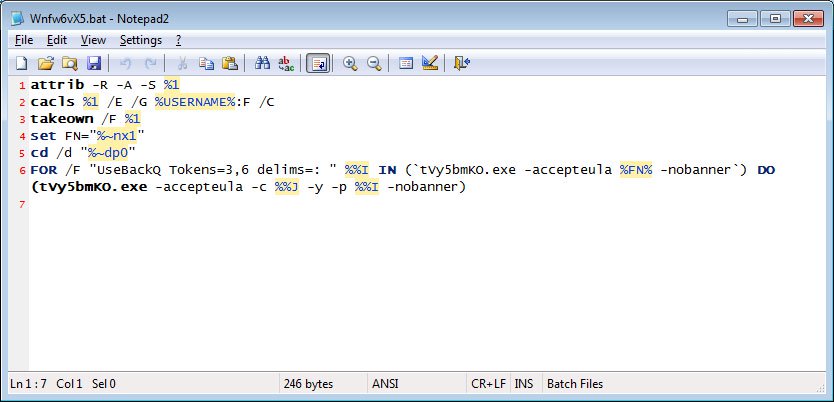Click the Exit door toolbar icon
Screen dimensions: 834x402
click(x=462, y=63)
